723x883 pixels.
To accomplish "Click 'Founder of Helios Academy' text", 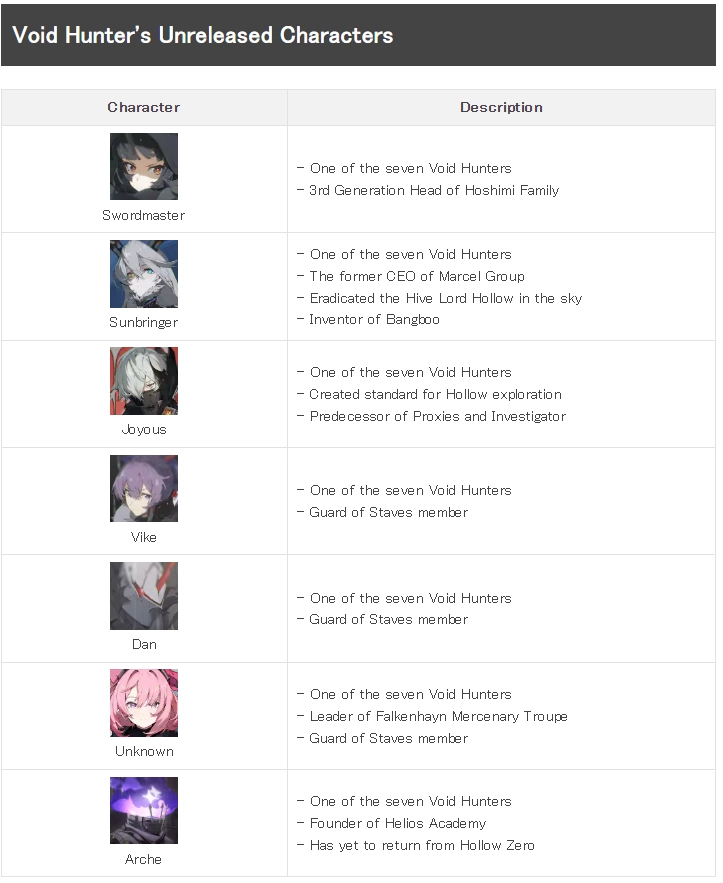I will point(397,823).
